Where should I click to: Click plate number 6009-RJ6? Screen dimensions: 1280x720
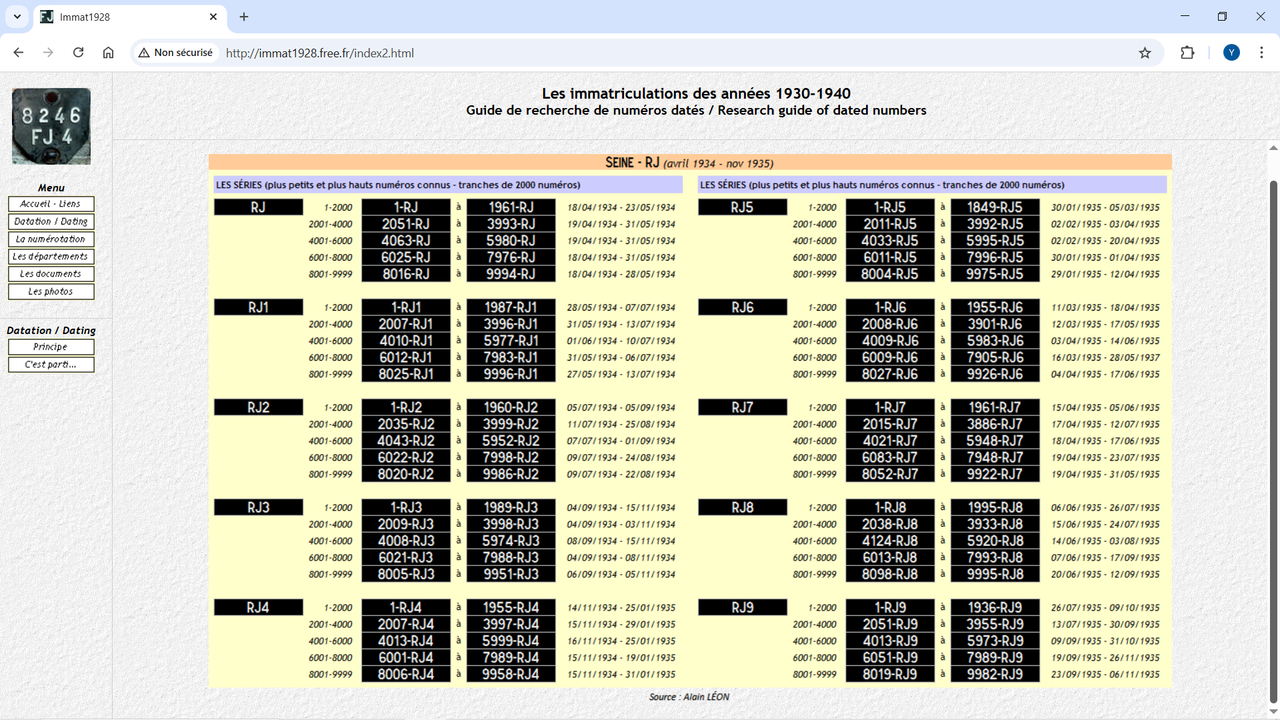pos(890,357)
